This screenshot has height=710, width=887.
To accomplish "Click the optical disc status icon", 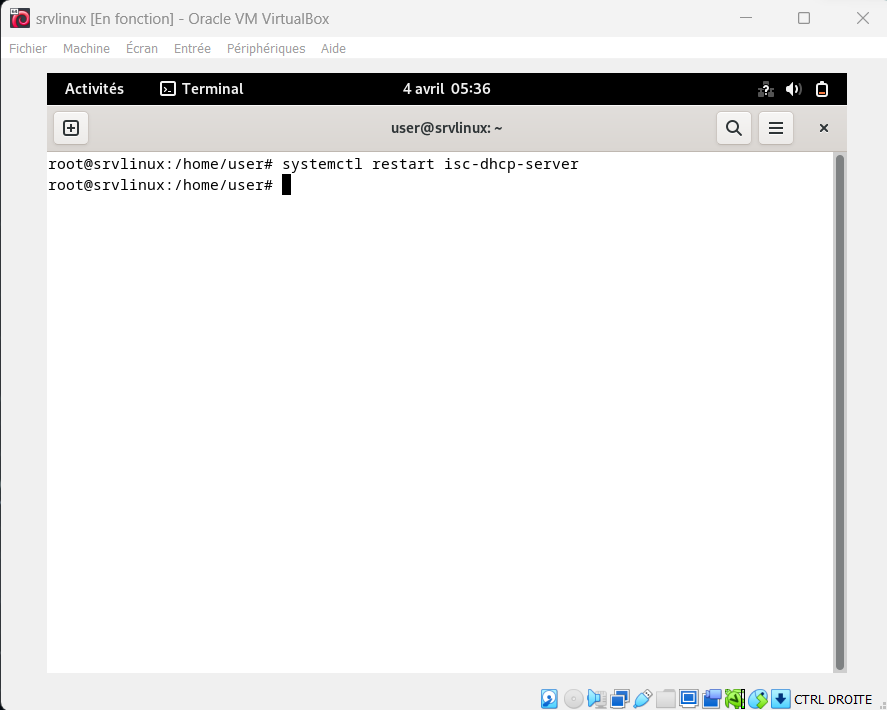I will point(573,699).
